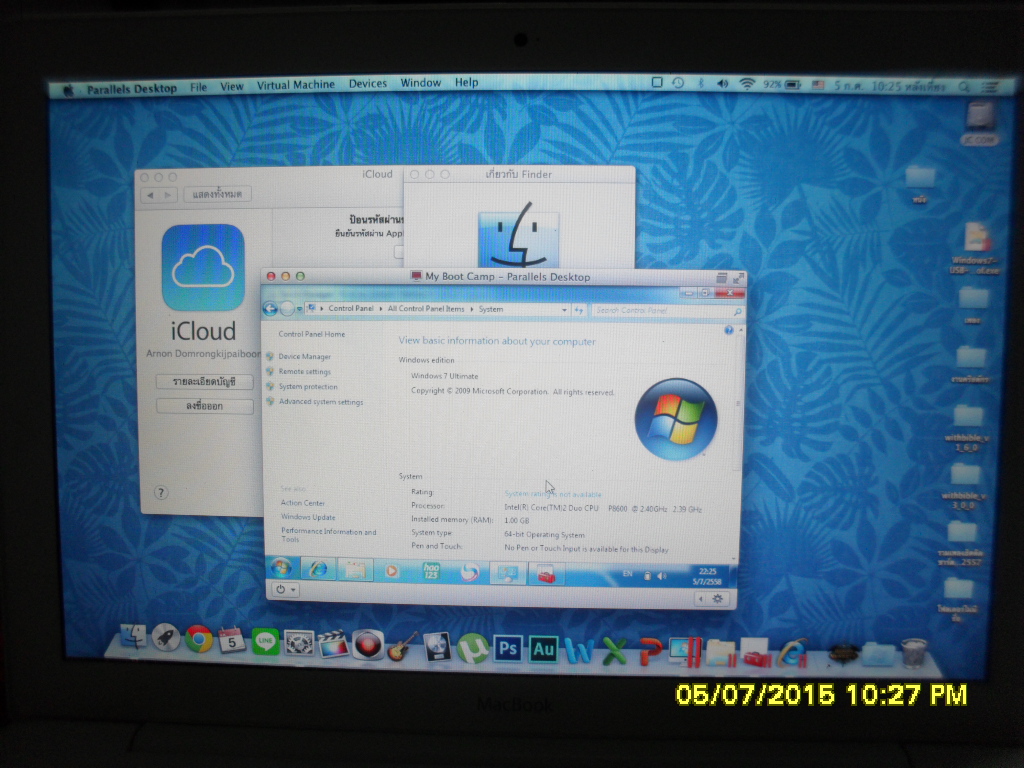
Task: Open Windows Media Player taskbar icon
Action: coord(392,571)
